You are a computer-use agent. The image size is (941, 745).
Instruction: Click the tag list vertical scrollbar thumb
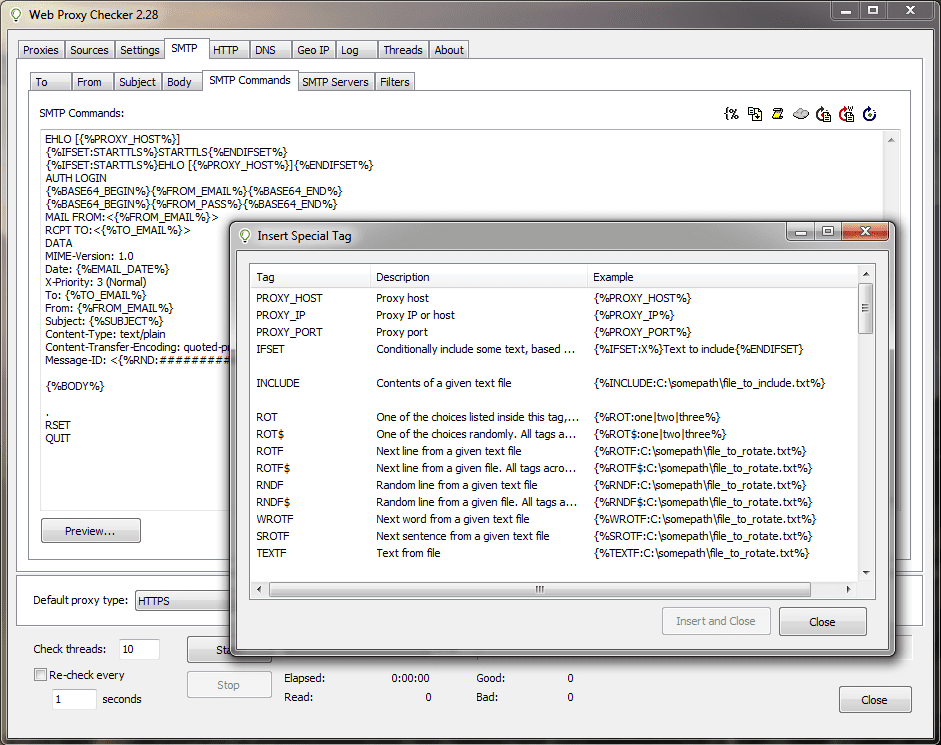865,309
